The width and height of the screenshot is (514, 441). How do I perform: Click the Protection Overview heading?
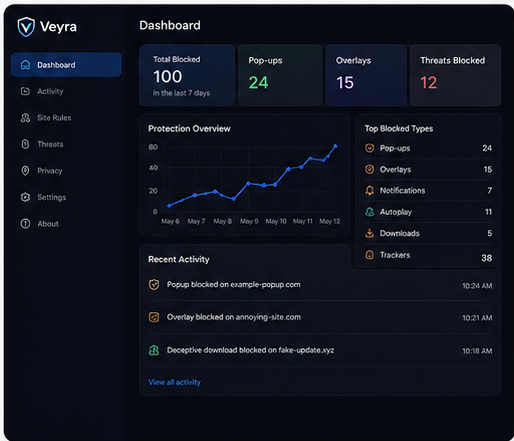coord(189,129)
